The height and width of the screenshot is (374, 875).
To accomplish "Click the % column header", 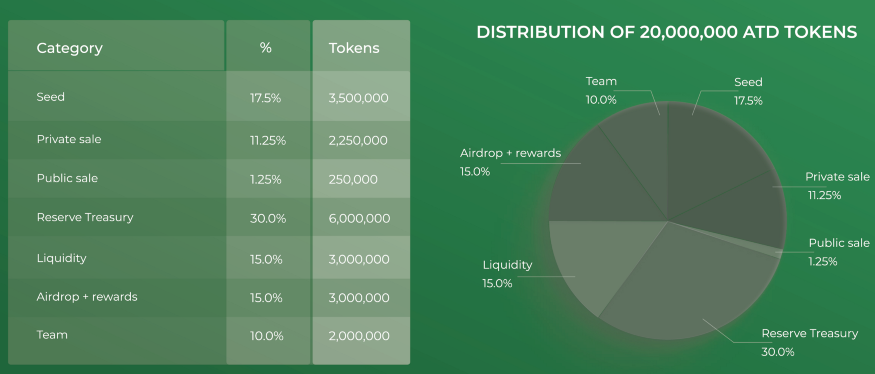I will tap(266, 48).
